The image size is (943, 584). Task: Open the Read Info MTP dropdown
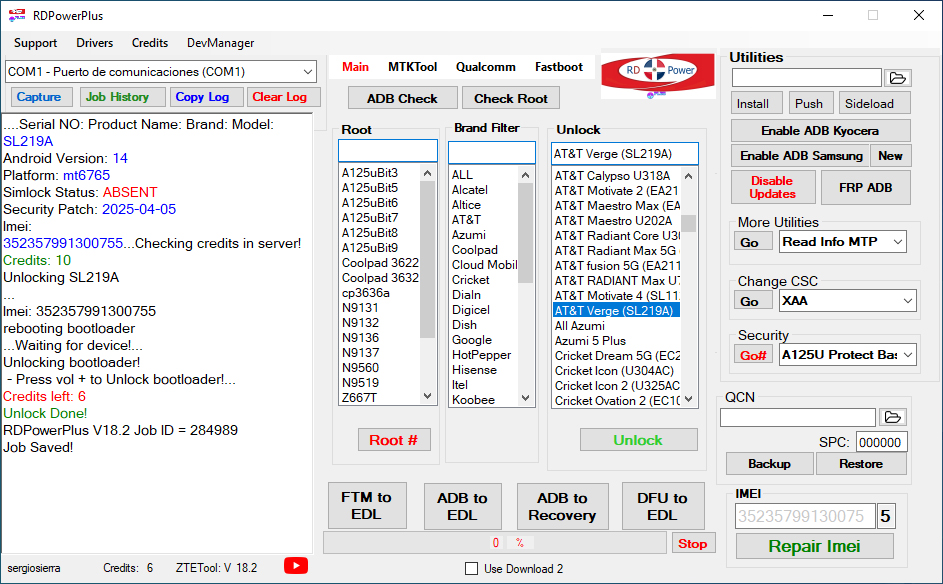click(x=896, y=241)
